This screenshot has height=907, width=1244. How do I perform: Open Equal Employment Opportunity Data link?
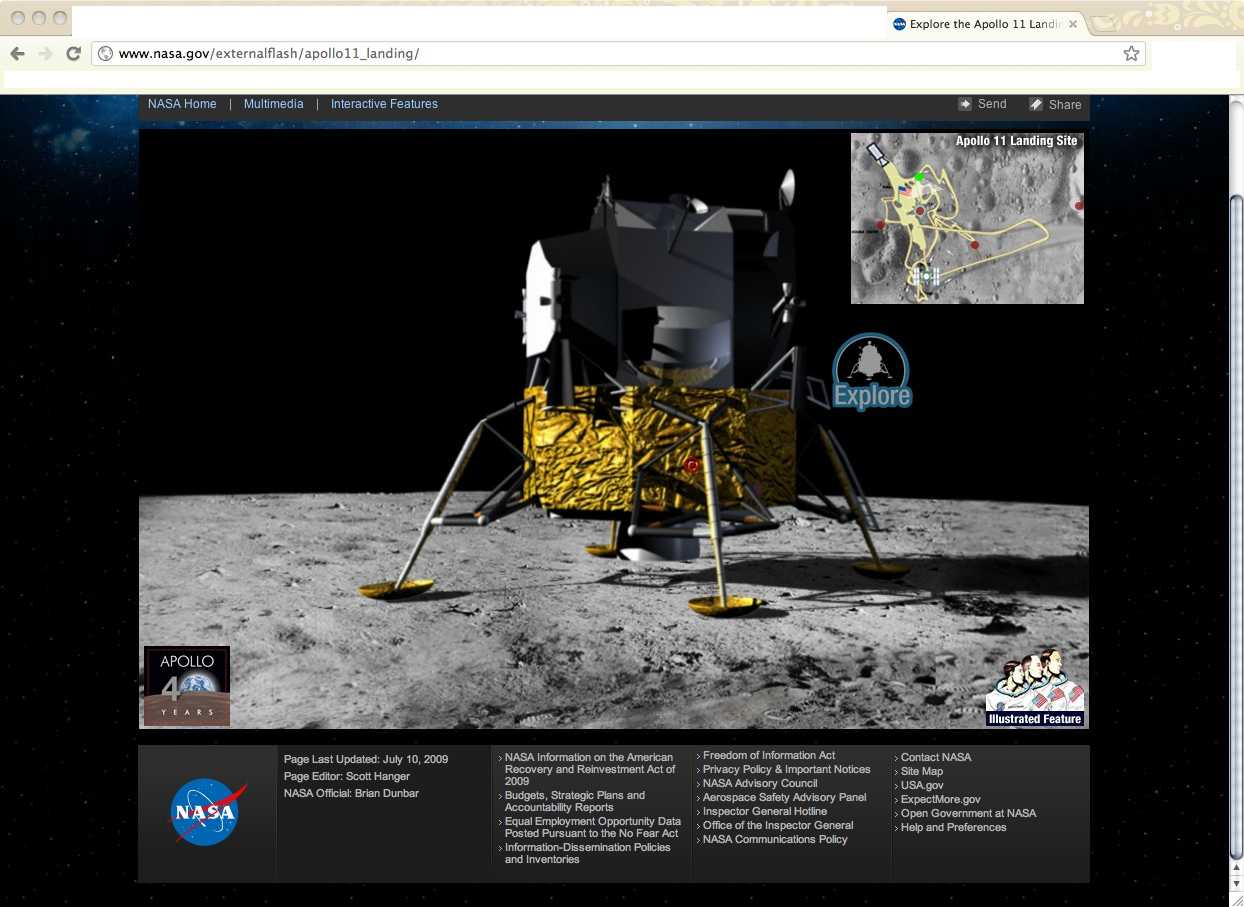(x=593, y=827)
